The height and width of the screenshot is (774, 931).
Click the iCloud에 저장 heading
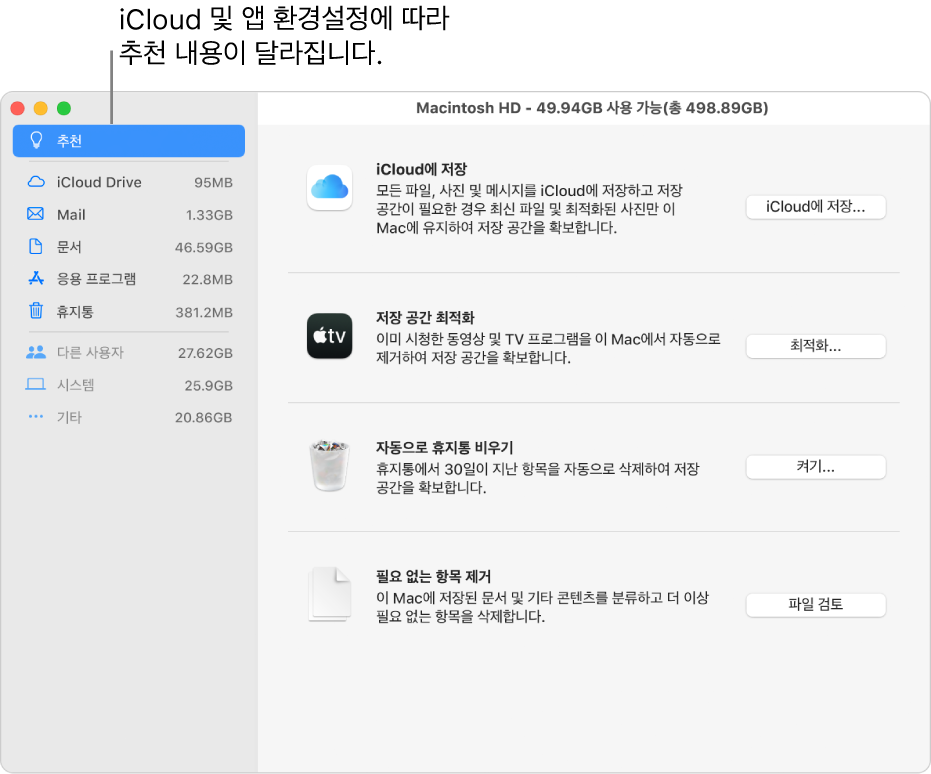(x=422, y=169)
